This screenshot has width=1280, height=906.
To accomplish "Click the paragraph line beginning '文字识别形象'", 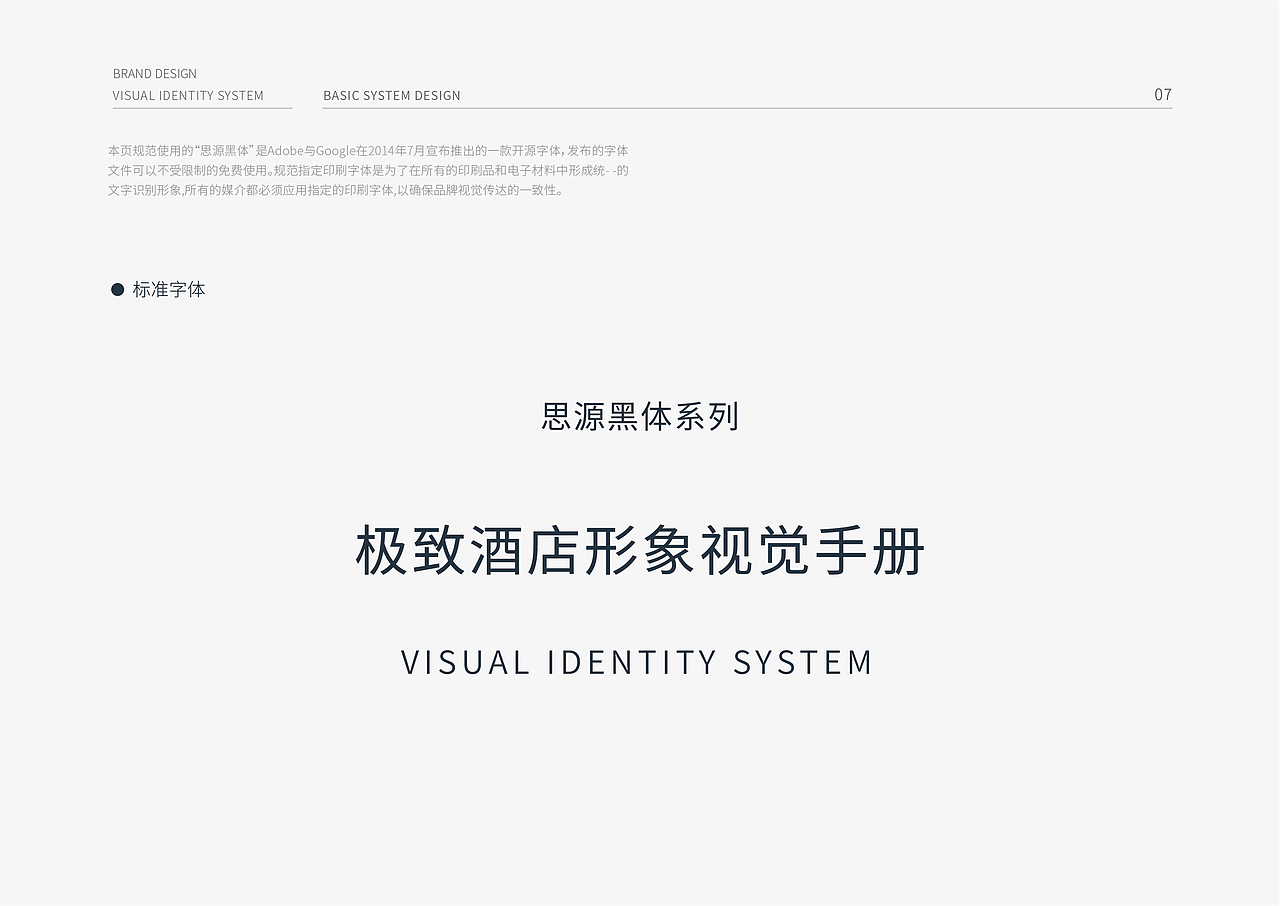I will (x=337, y=190).
